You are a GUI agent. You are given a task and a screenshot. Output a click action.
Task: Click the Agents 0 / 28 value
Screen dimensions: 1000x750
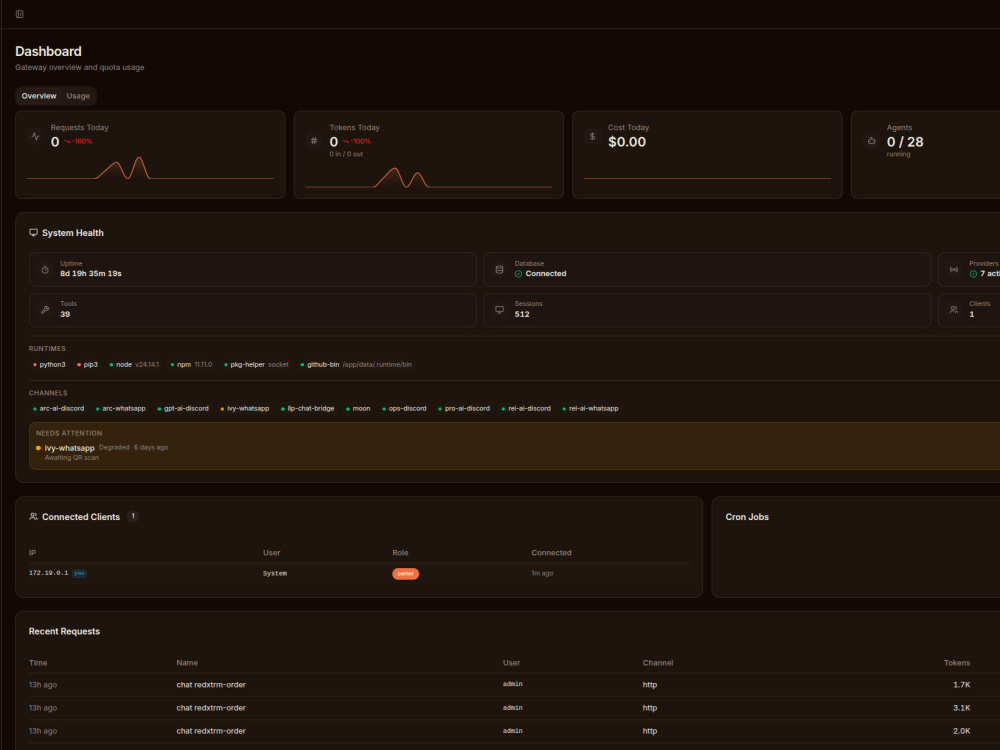tap(905, 142)
